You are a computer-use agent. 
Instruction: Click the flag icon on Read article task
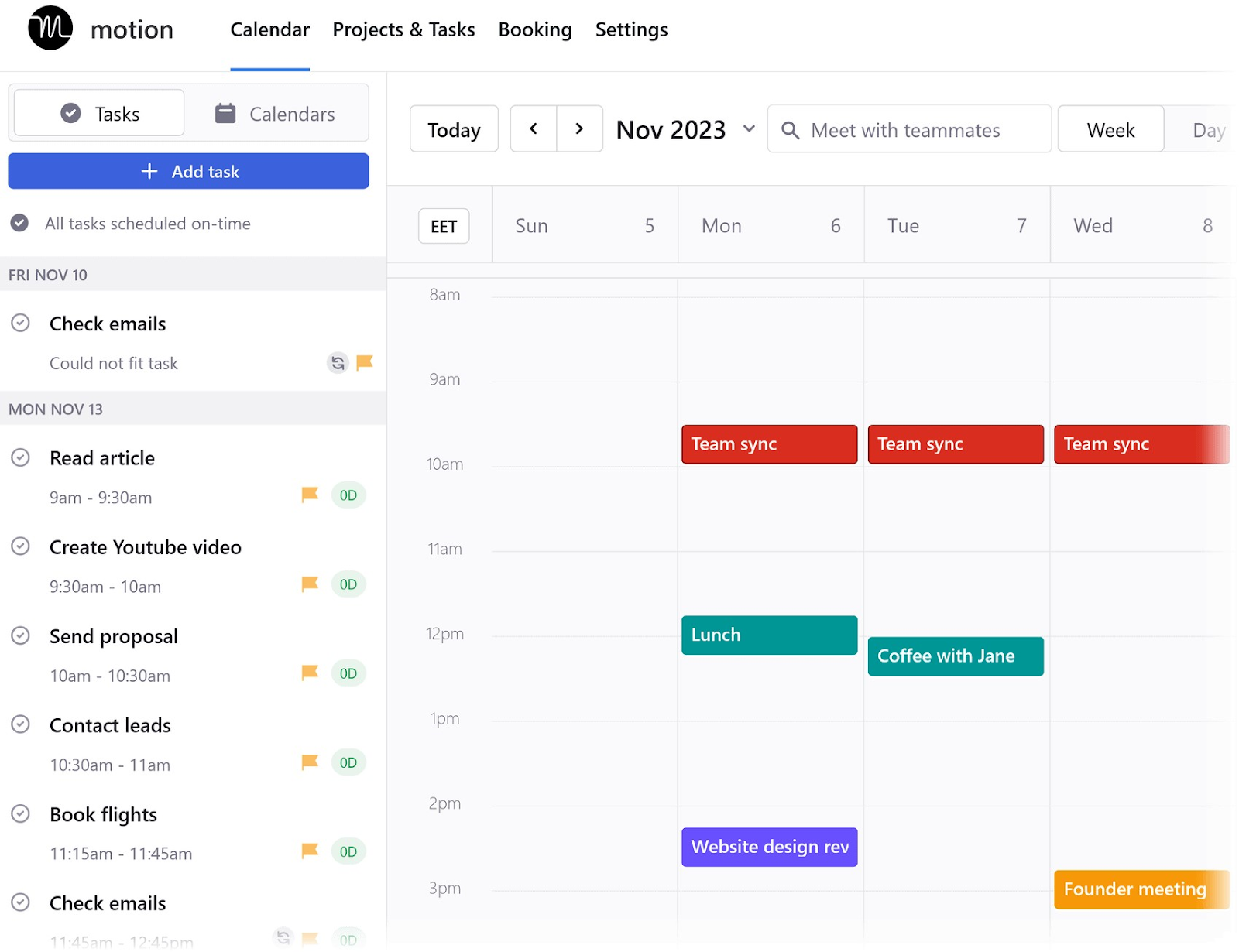309,495
